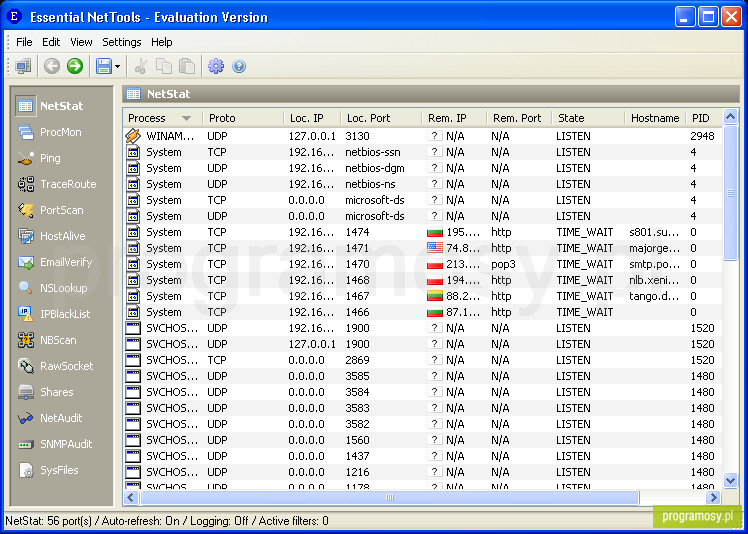The image size is (748, 534).
Task: Click the Copy toolbar icon
Action: coord(164,66)
